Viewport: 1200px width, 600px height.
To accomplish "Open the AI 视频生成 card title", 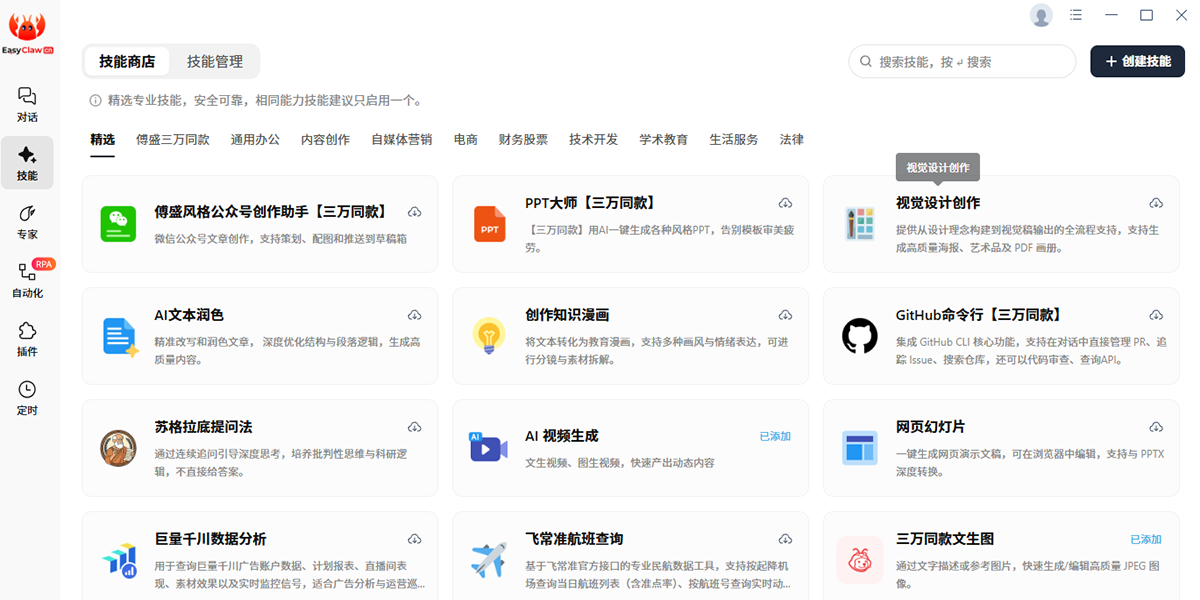I will (x=562, y=436).
